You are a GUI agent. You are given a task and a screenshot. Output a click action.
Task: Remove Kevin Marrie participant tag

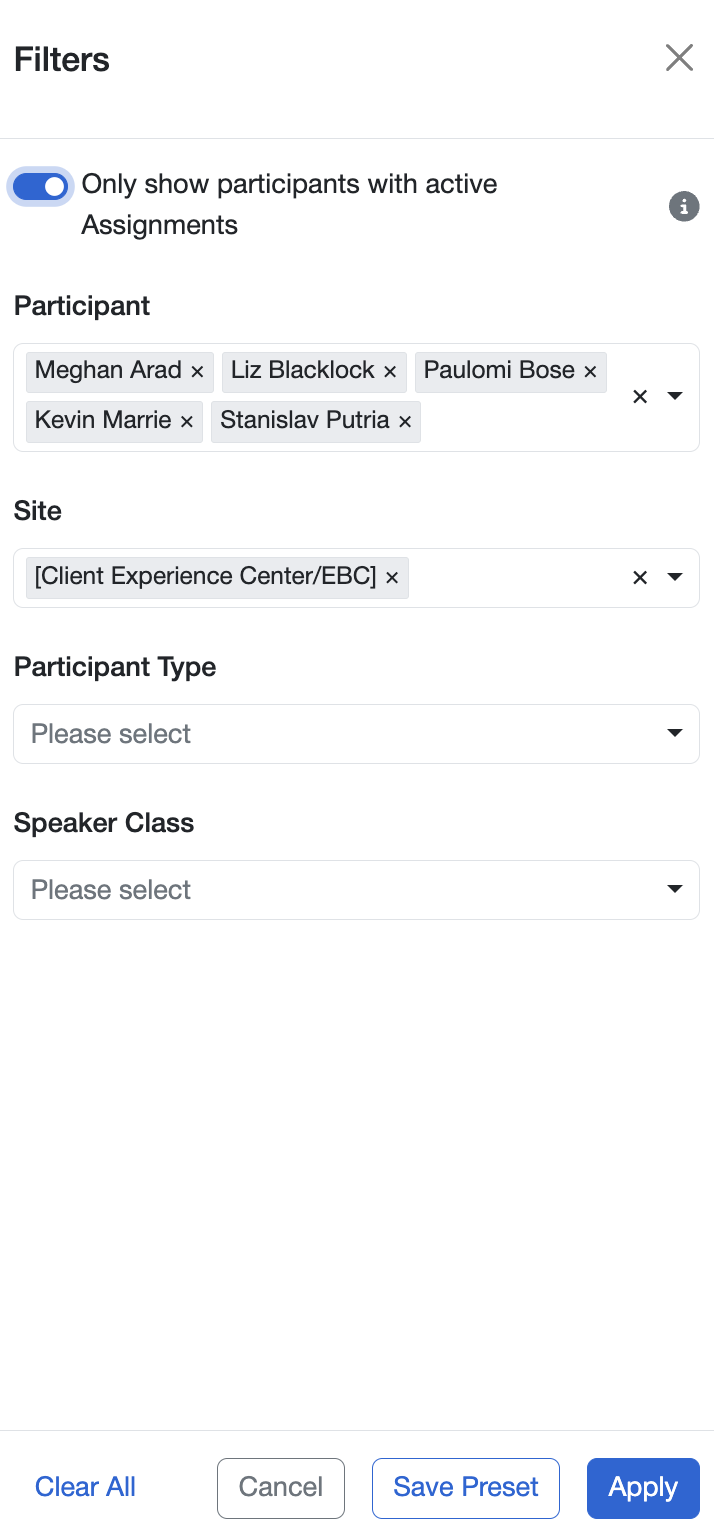(186, 422)
